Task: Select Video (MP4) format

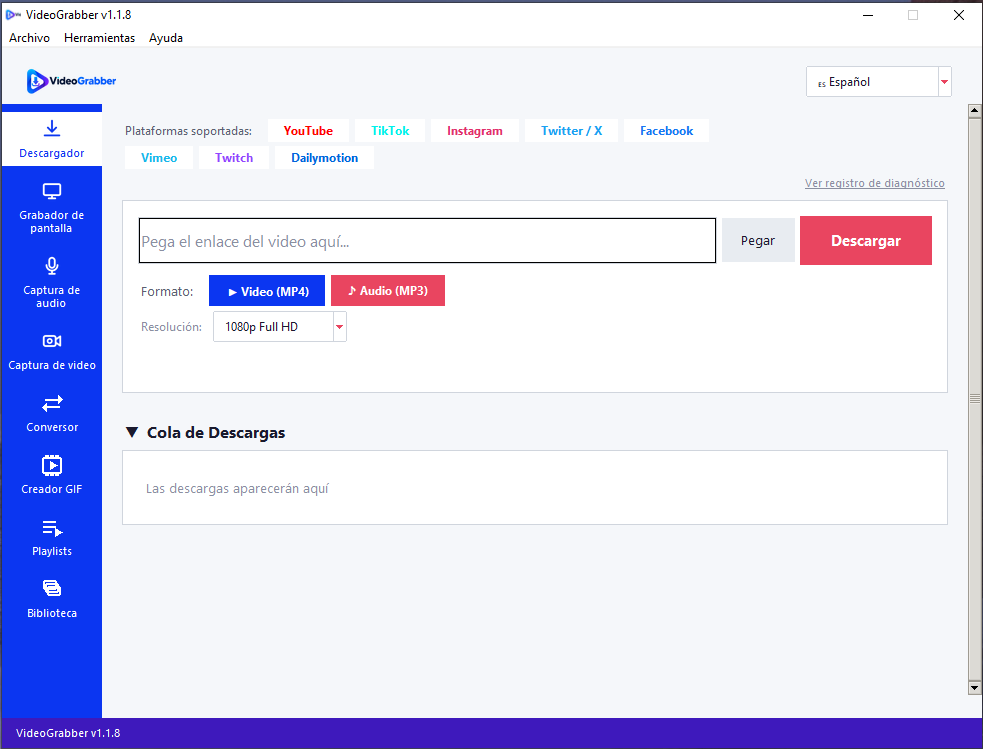Action: click(267, 291)
